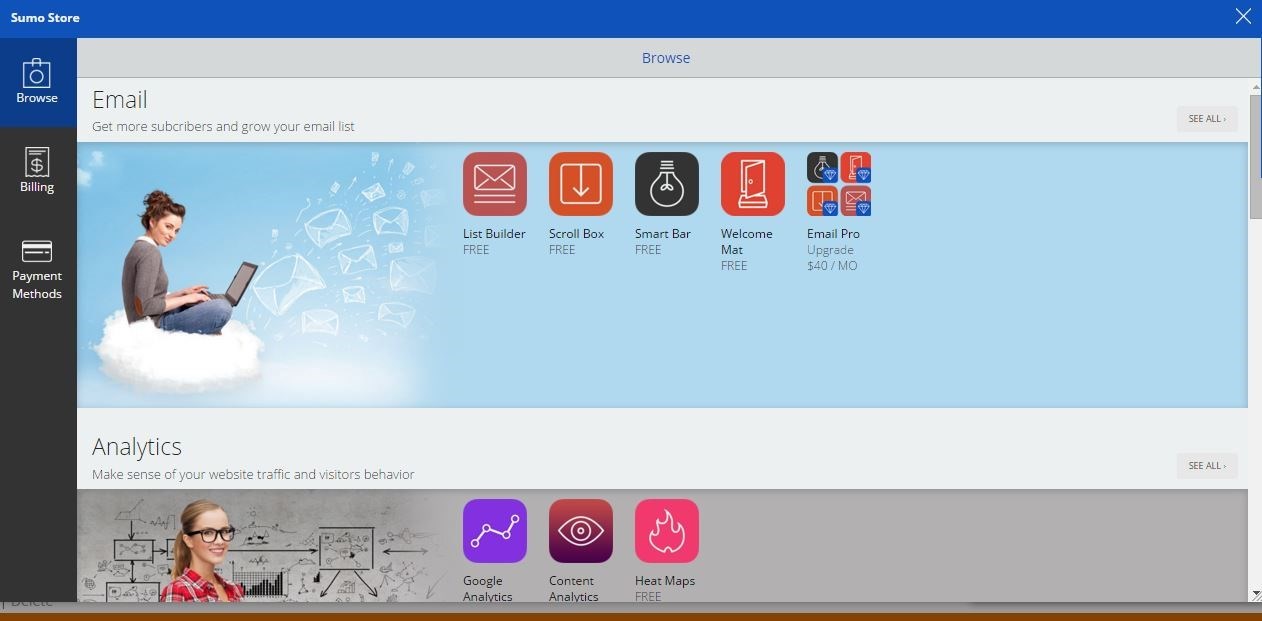Click the Email section heading

120,100
